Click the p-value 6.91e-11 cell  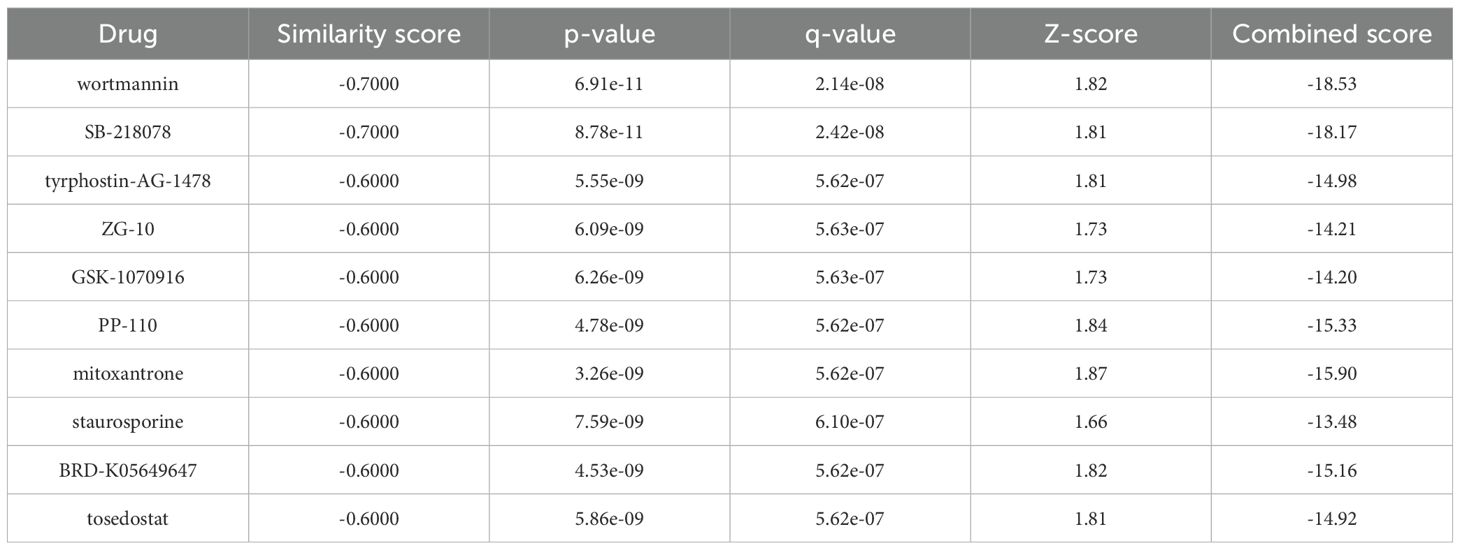[x=609, y=84]
